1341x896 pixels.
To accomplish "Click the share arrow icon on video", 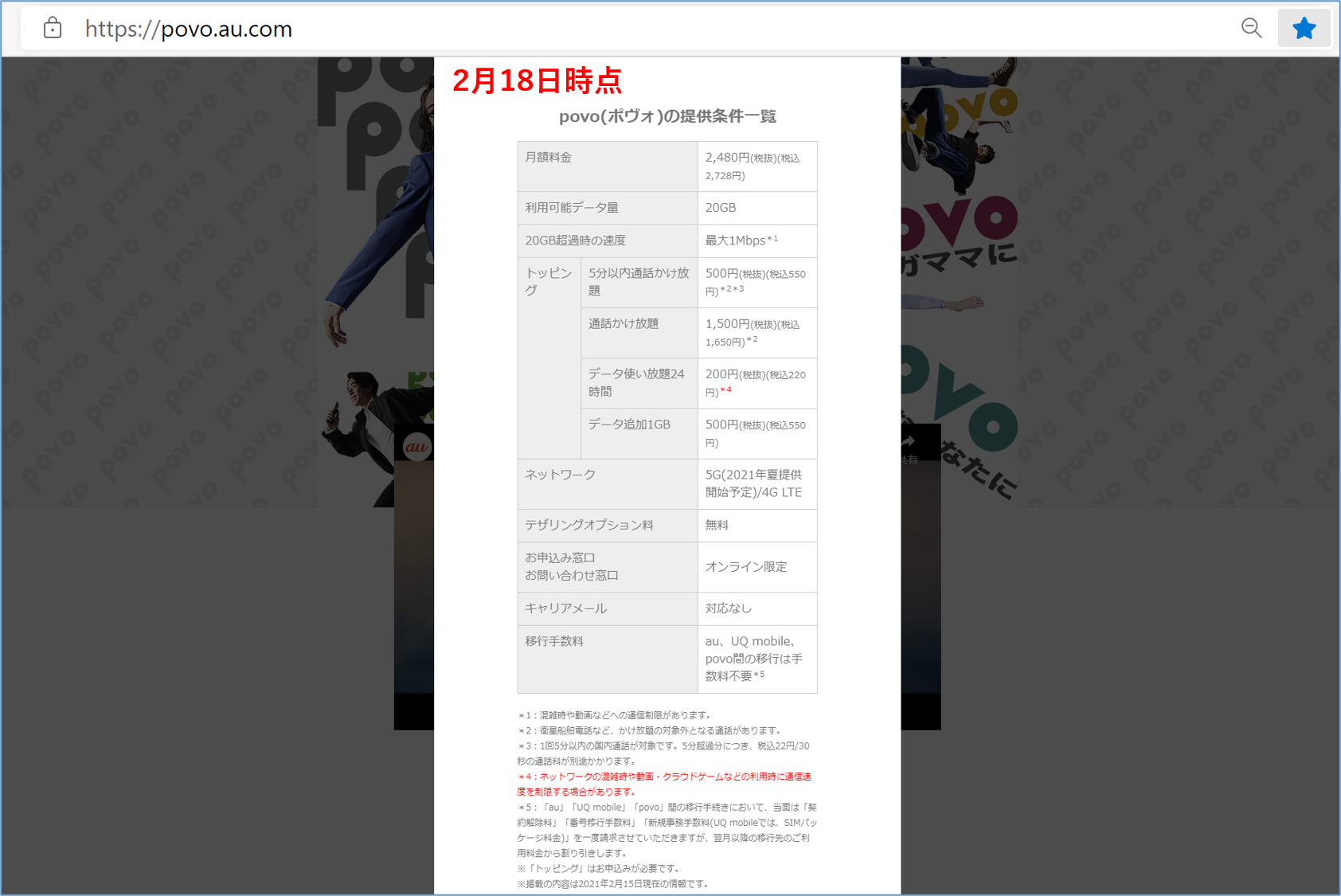I will tap(909, 440).
